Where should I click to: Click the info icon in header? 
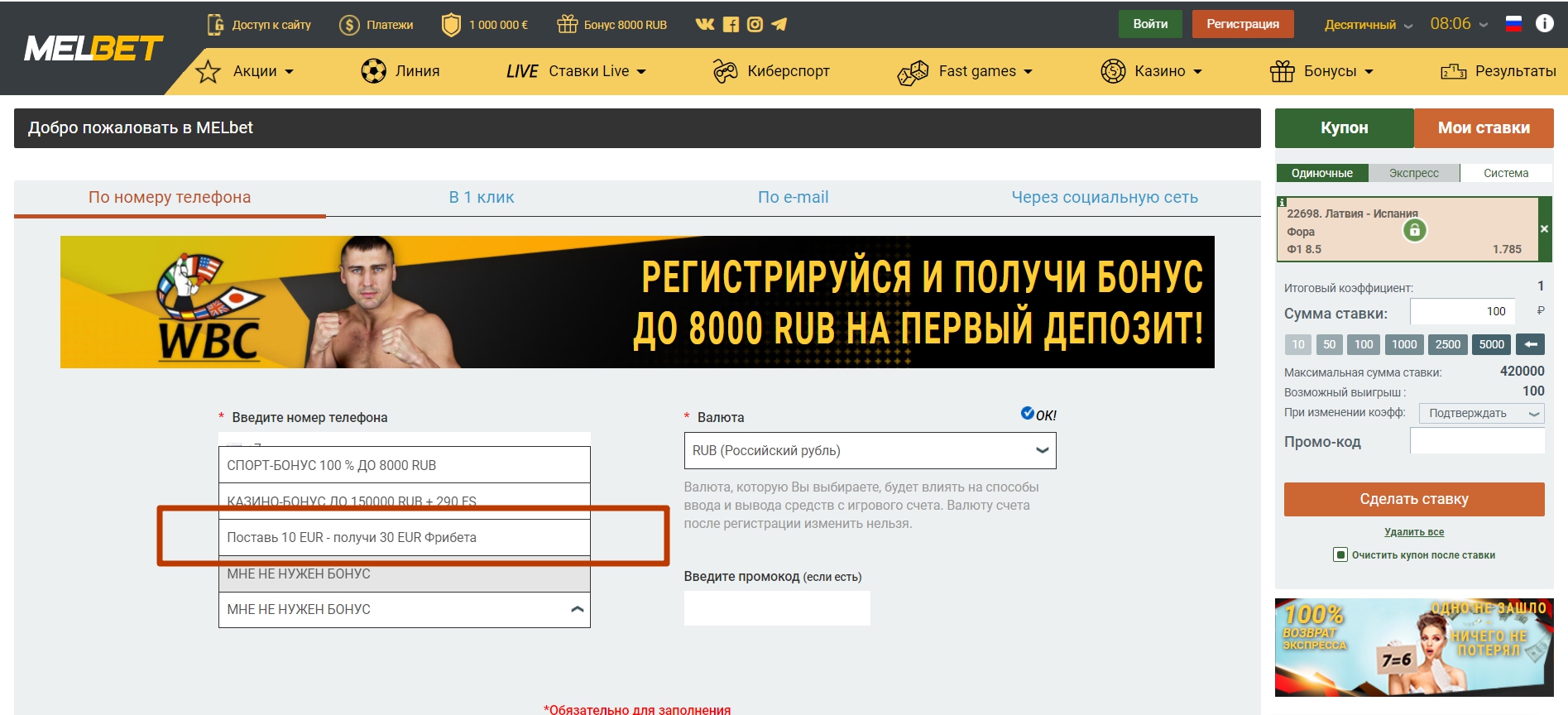tap(1544, 23)
